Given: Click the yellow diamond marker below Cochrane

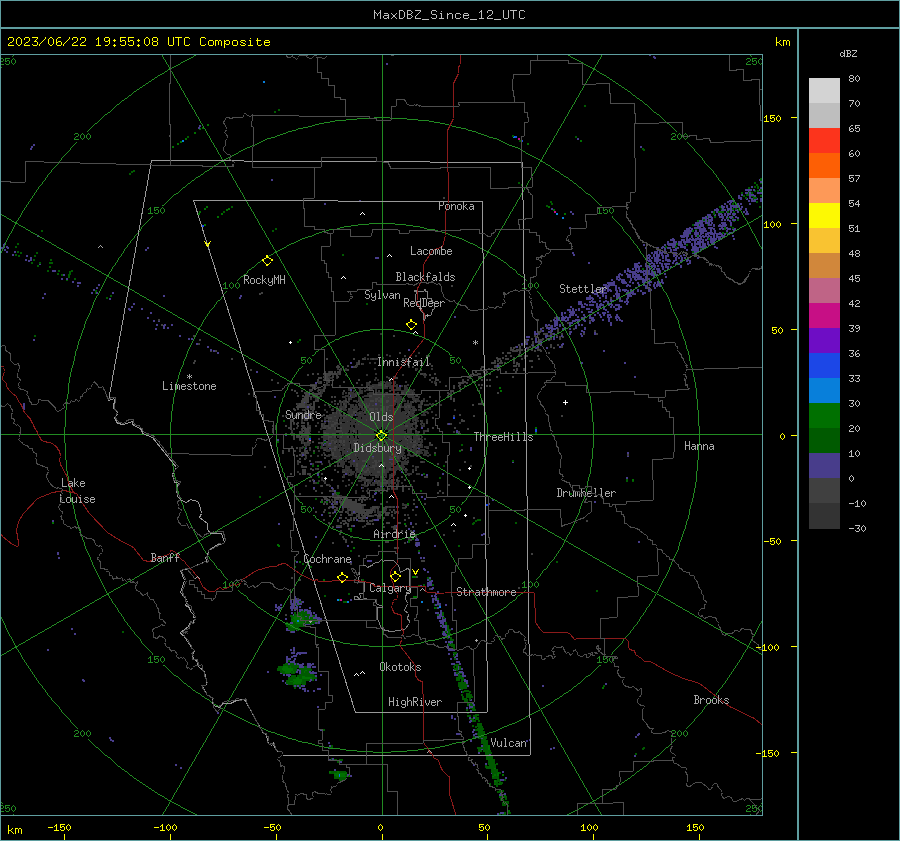Looking at the screenshot, I should pyautogui.click(x=342, y=577).
